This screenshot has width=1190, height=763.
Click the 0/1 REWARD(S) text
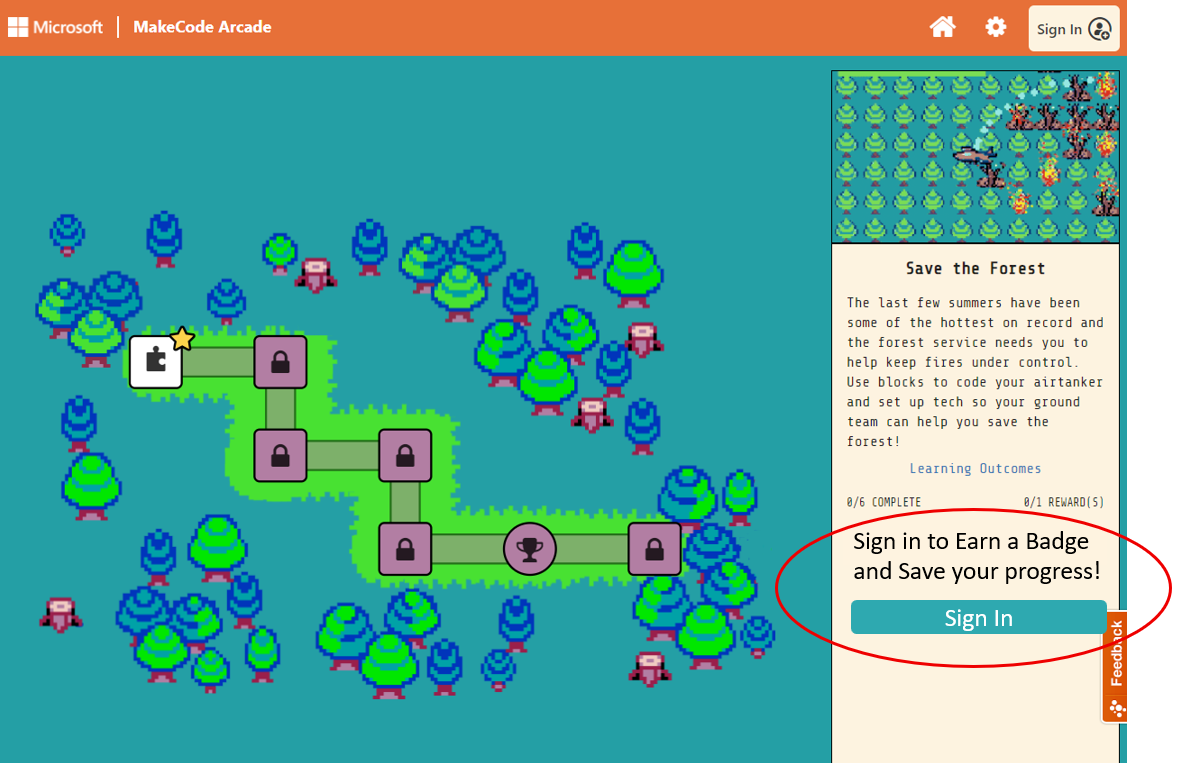click(1063, 502)
